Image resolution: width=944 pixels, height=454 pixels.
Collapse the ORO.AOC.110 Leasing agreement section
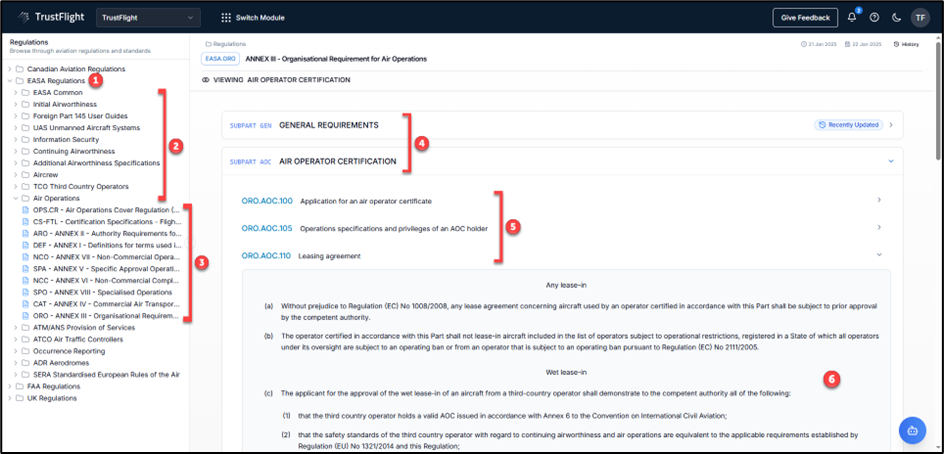[x=879, y=255]
